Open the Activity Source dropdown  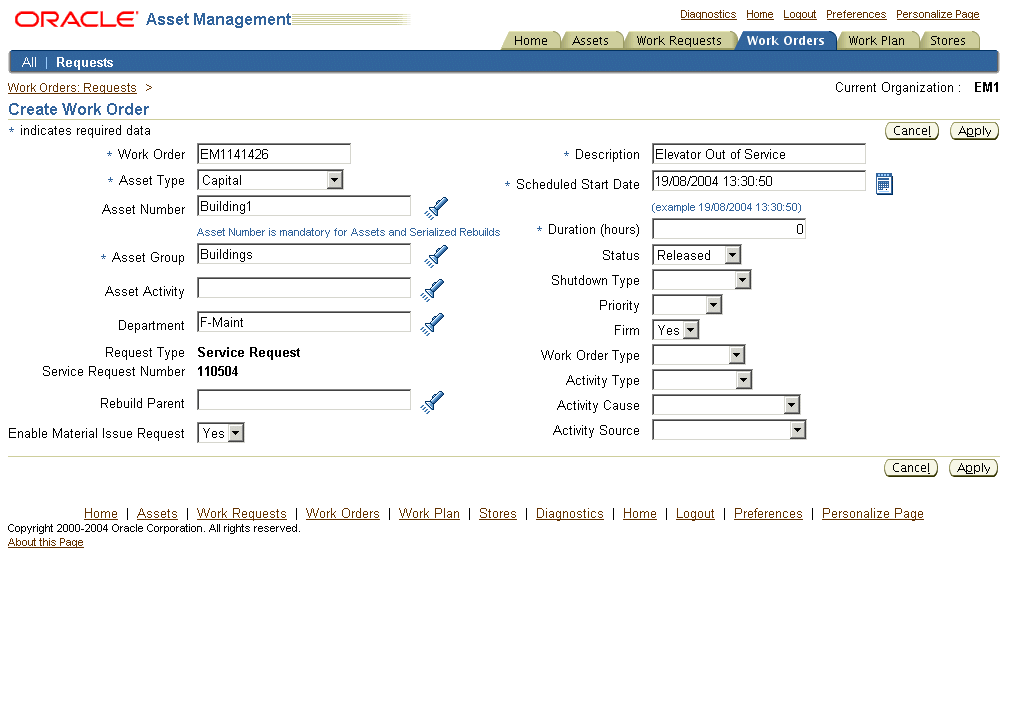729,430
